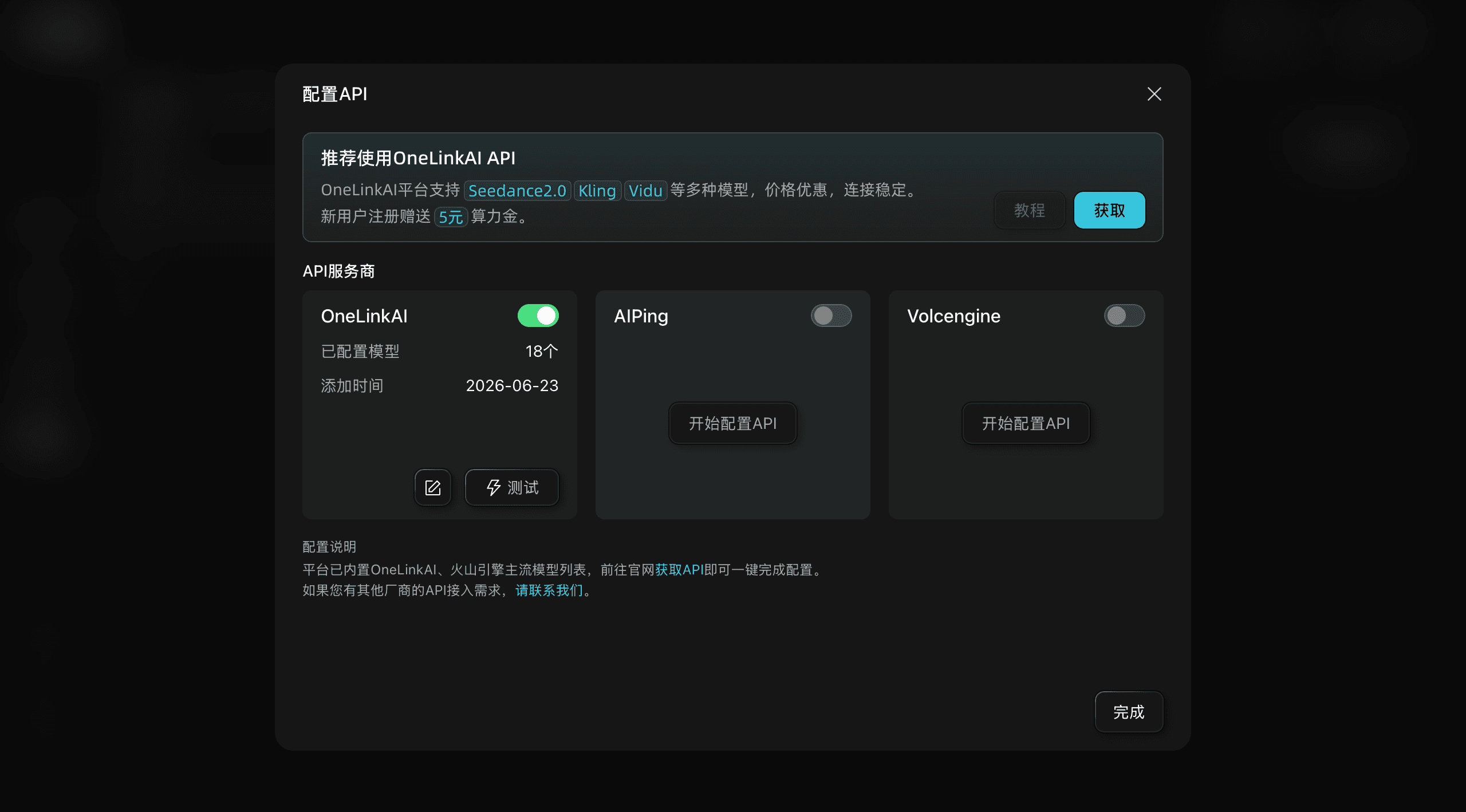Click 开始配置API under Volcengine
The height and width of the screenshot is (812, 1466).
click(x=1026, y=423)
